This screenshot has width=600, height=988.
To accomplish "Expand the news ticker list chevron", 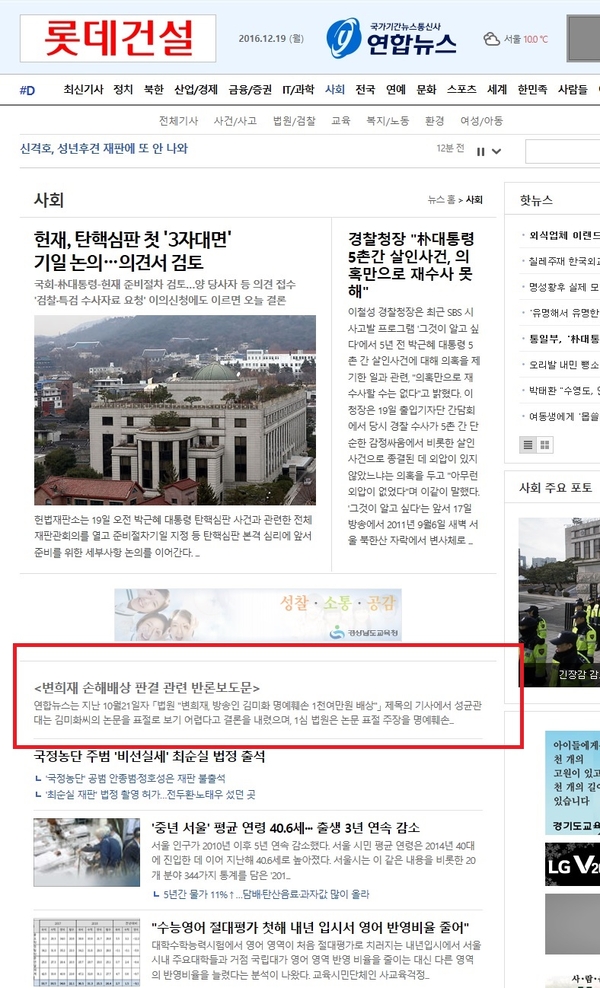I will click(x=497, y=151).
